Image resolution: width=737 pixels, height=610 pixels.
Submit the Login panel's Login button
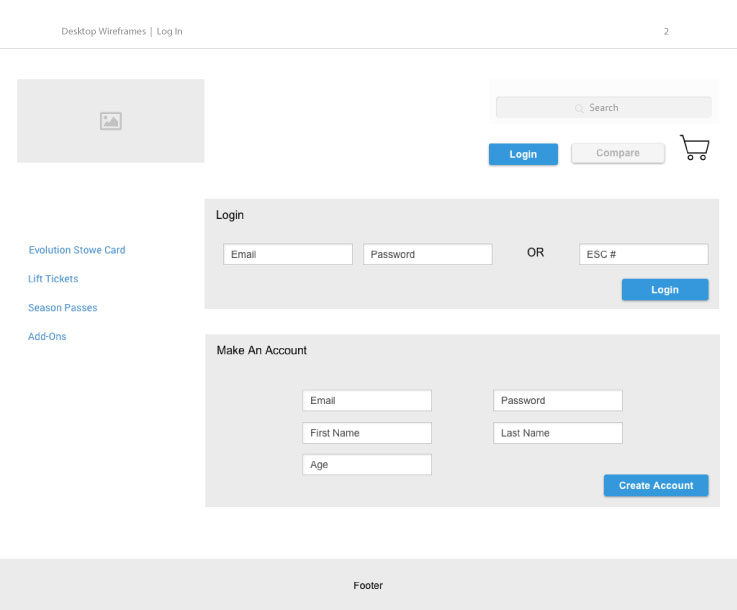665,290
